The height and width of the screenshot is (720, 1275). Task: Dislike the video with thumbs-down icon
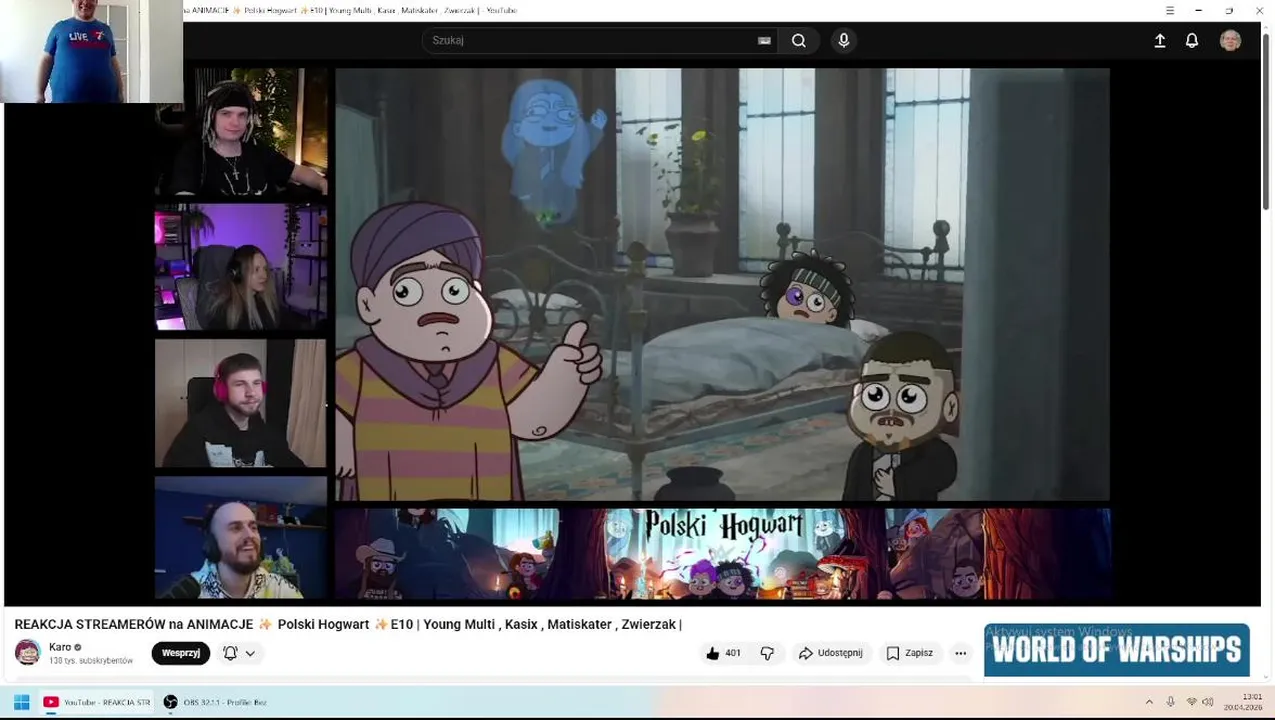pyautogui.click(x=767, y=653)
